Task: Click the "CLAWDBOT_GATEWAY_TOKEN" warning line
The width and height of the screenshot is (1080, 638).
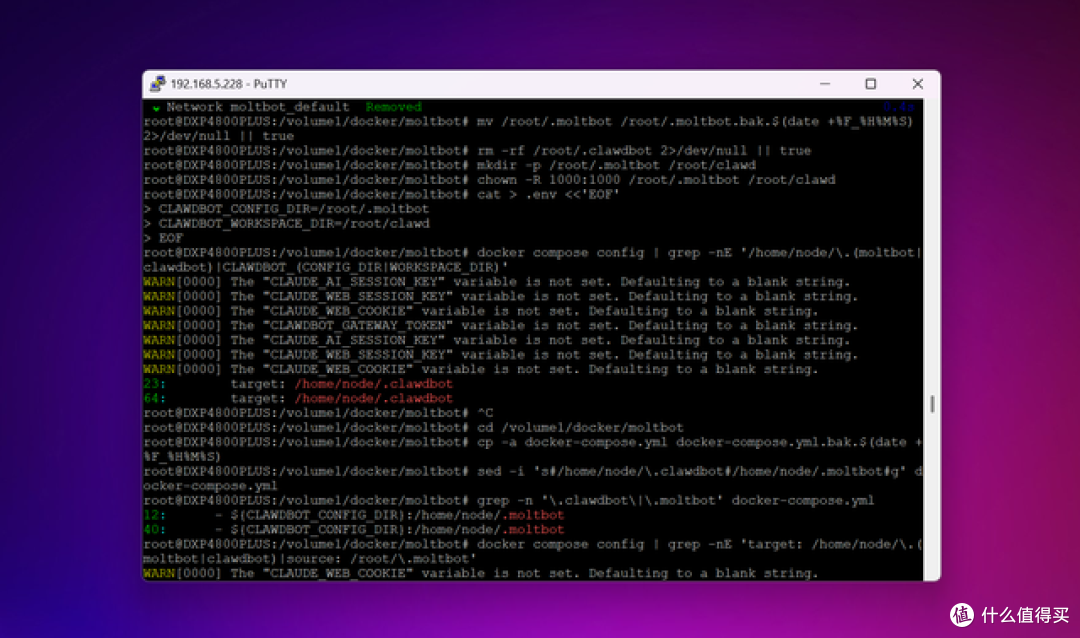Action: click(501, 325)
